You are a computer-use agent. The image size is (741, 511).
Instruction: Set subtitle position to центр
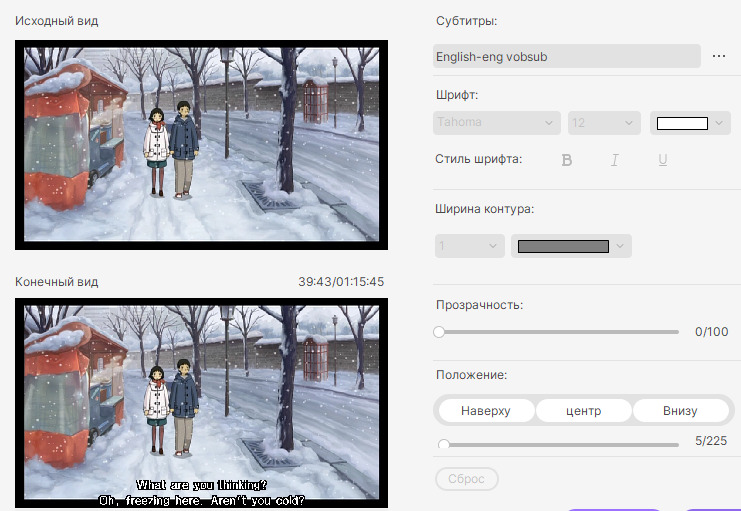(x=583, y=411)
